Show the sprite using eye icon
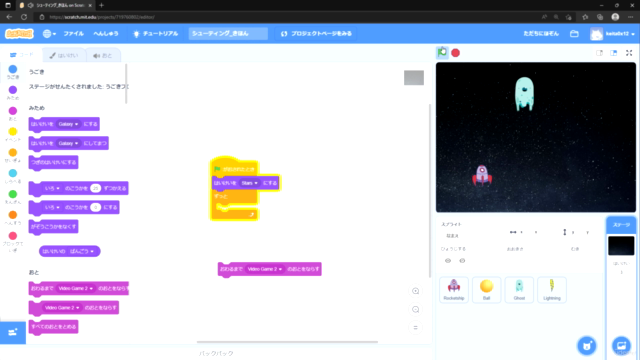This screenshot has width=640, height=360. coord(448,261)
